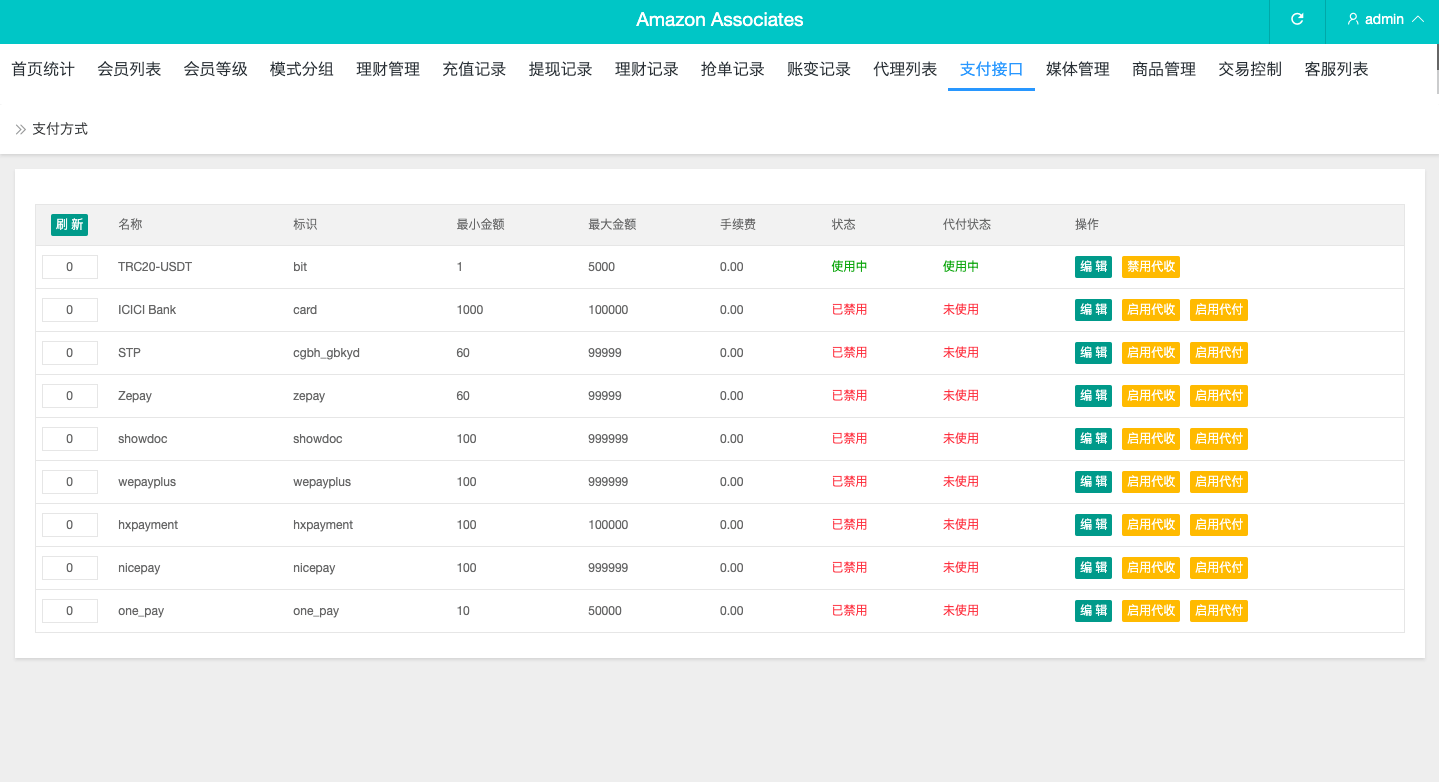The height and width of the screenshot is (782, 1439).
Task: Select the 商品管理 tab
Action: pos(1164,69)
